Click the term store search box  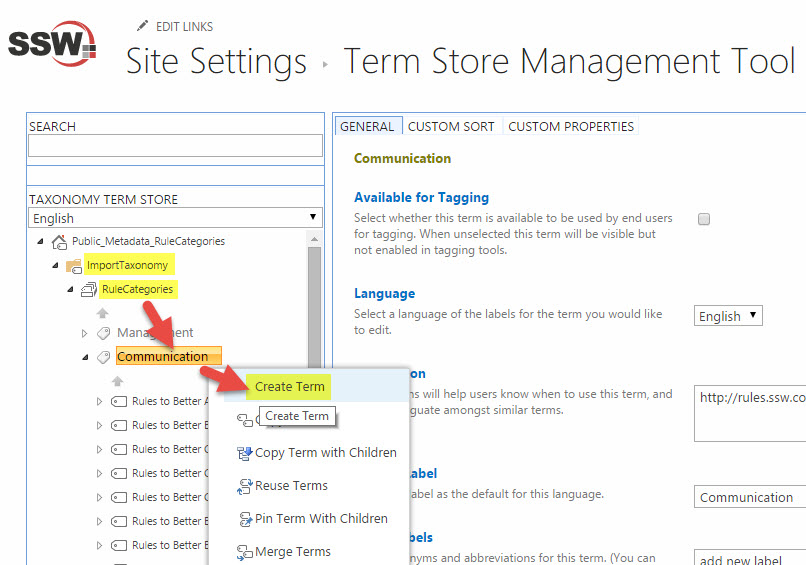(x=175, y=146)
